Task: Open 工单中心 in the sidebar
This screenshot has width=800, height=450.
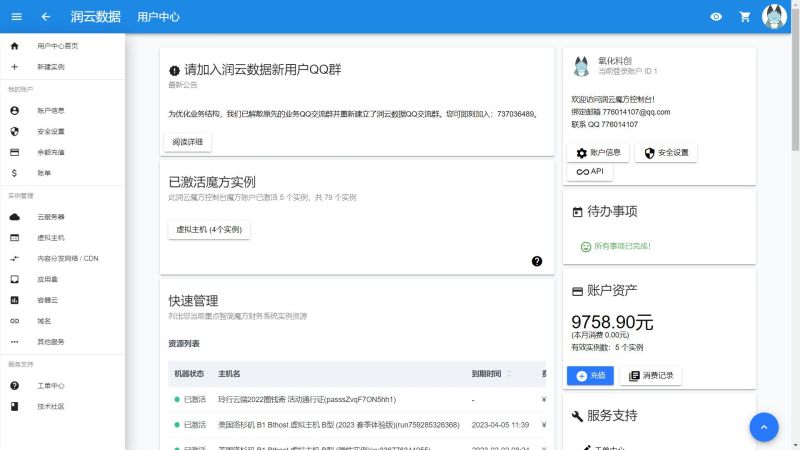Action: (x=62, y=386)
